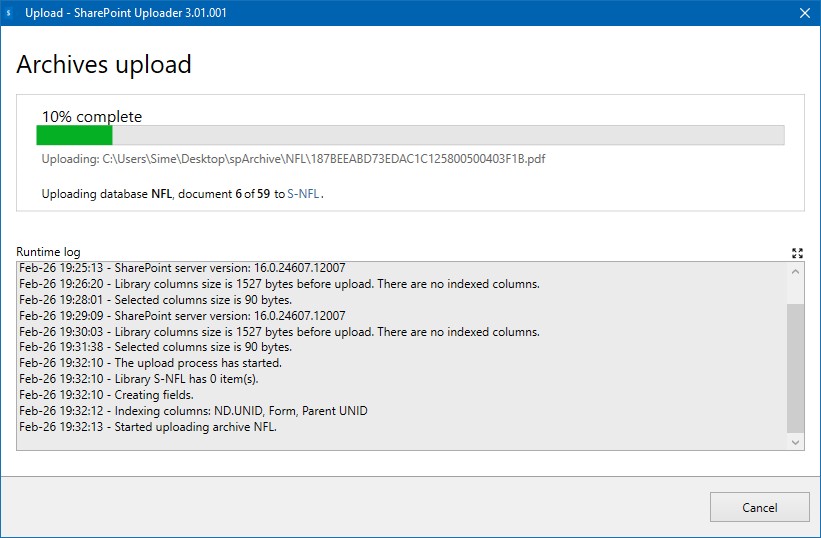Open the S-NFL library link
The image size is (821, 538).
click(x=304, y=194)
